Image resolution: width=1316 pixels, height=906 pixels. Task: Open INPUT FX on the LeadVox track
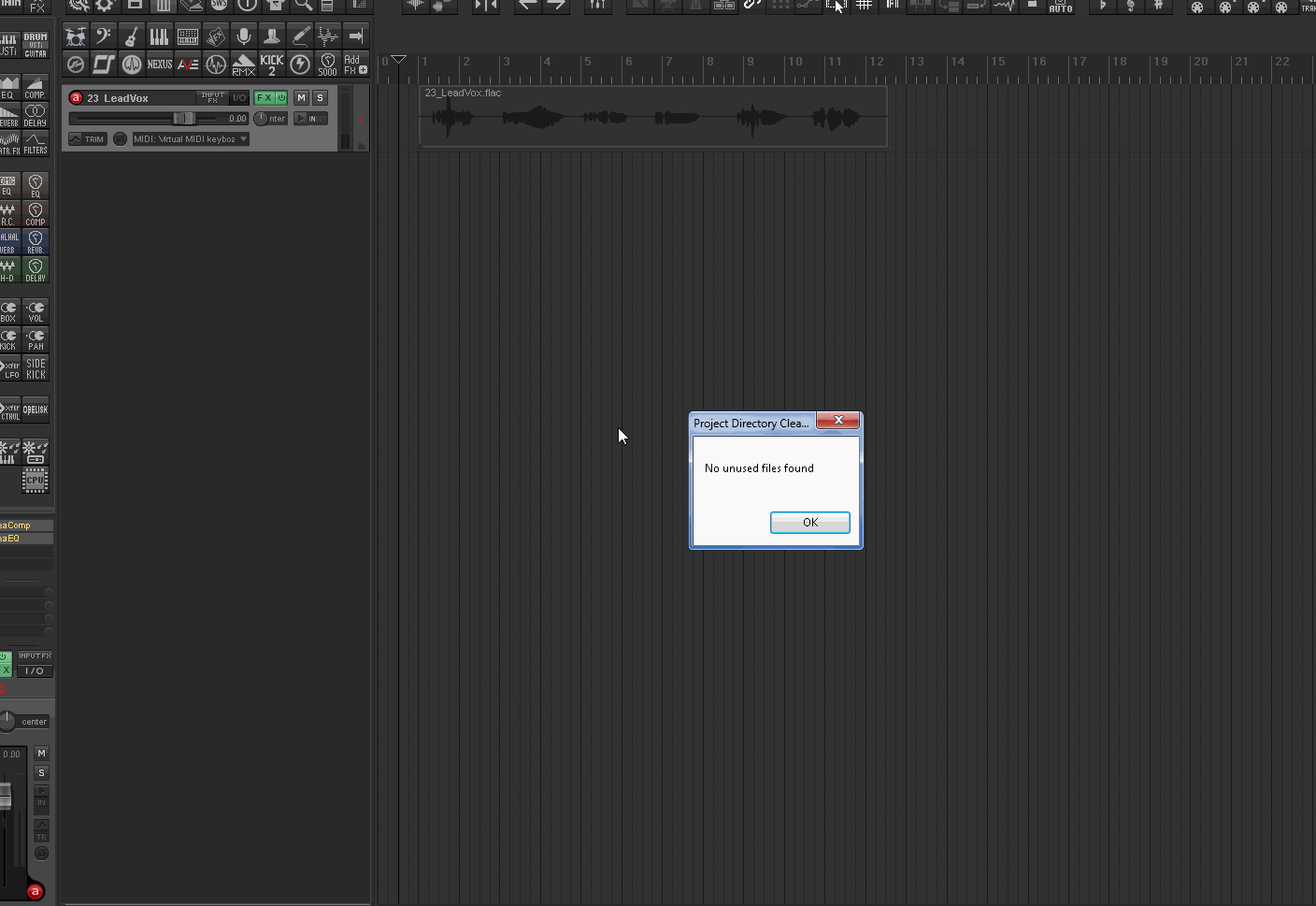(213, 98)
